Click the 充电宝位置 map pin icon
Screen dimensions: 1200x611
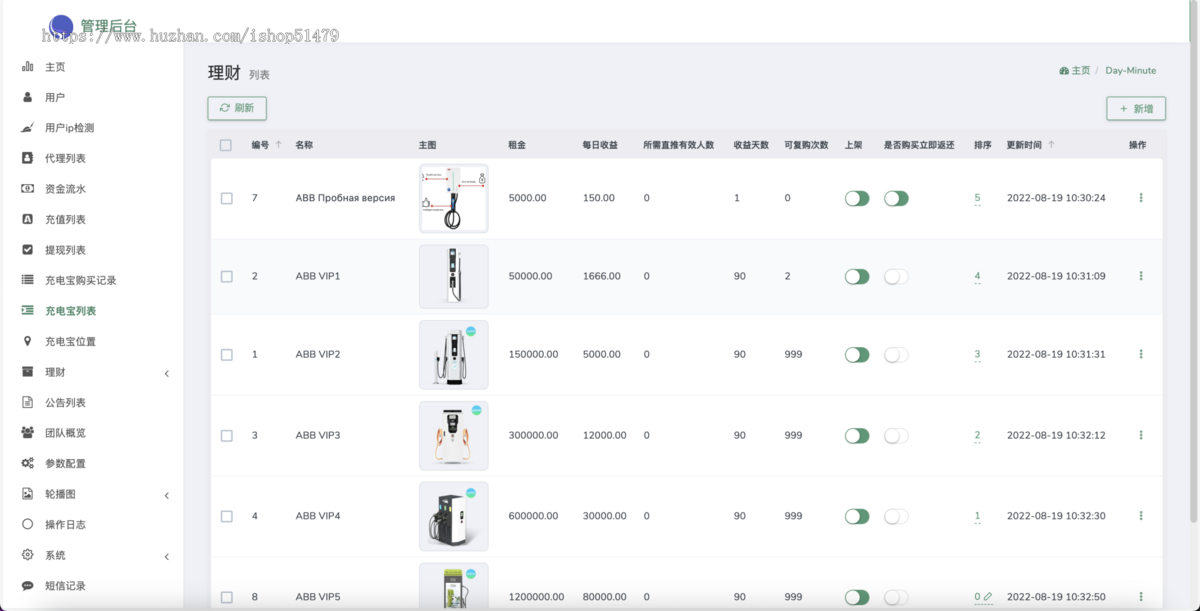pos(27,342)
